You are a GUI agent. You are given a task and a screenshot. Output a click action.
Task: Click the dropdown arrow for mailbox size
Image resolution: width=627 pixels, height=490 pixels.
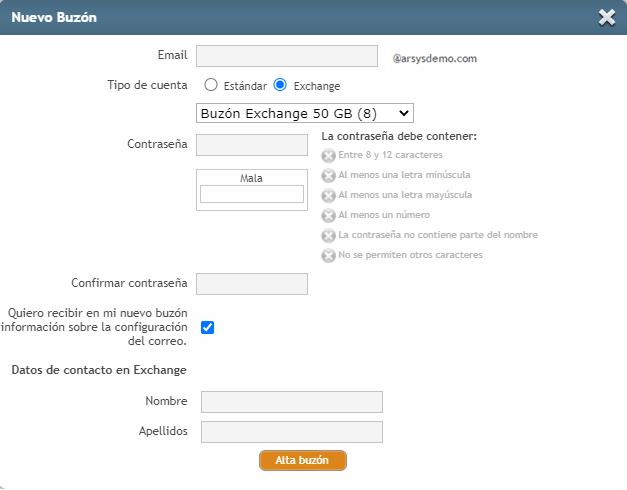[404, 113]
